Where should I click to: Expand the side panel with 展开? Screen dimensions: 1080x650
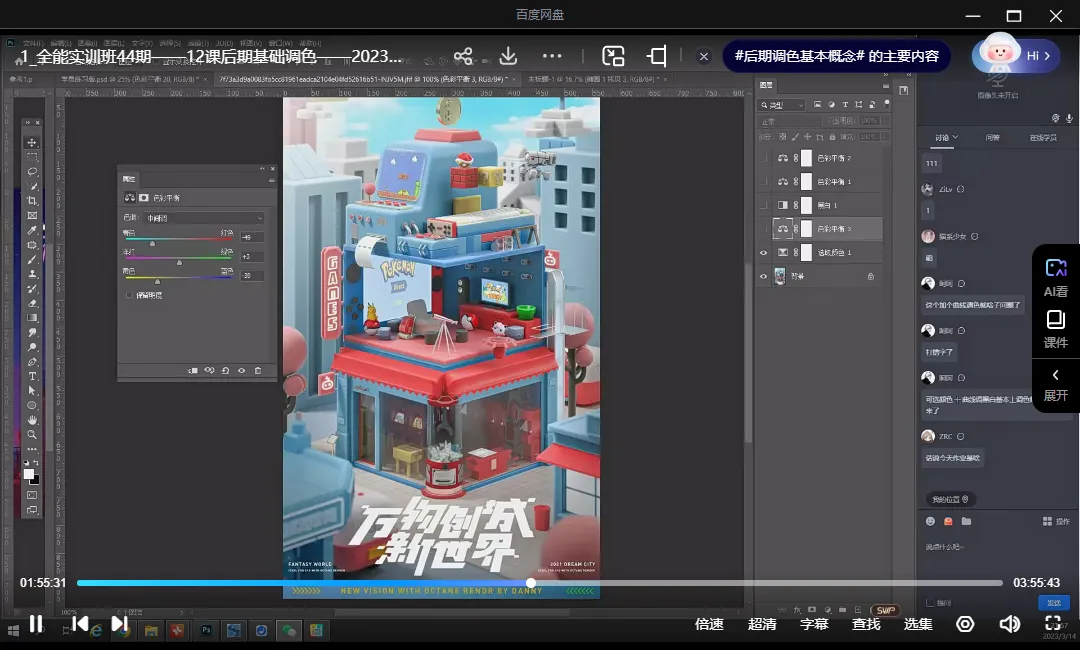click(1056, 384)
